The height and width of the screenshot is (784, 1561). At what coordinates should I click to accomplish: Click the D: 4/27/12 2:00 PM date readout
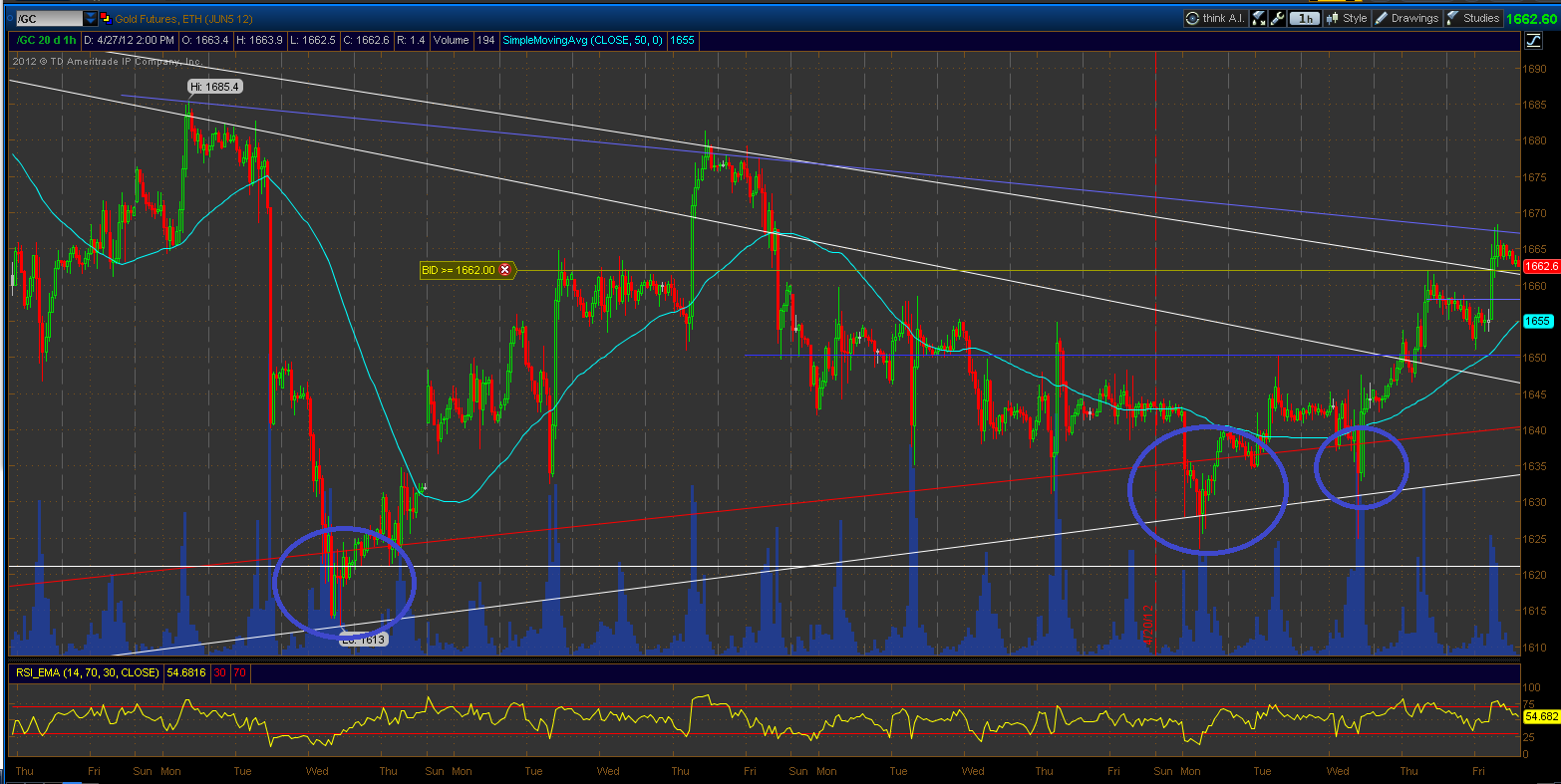pos(129,40)
